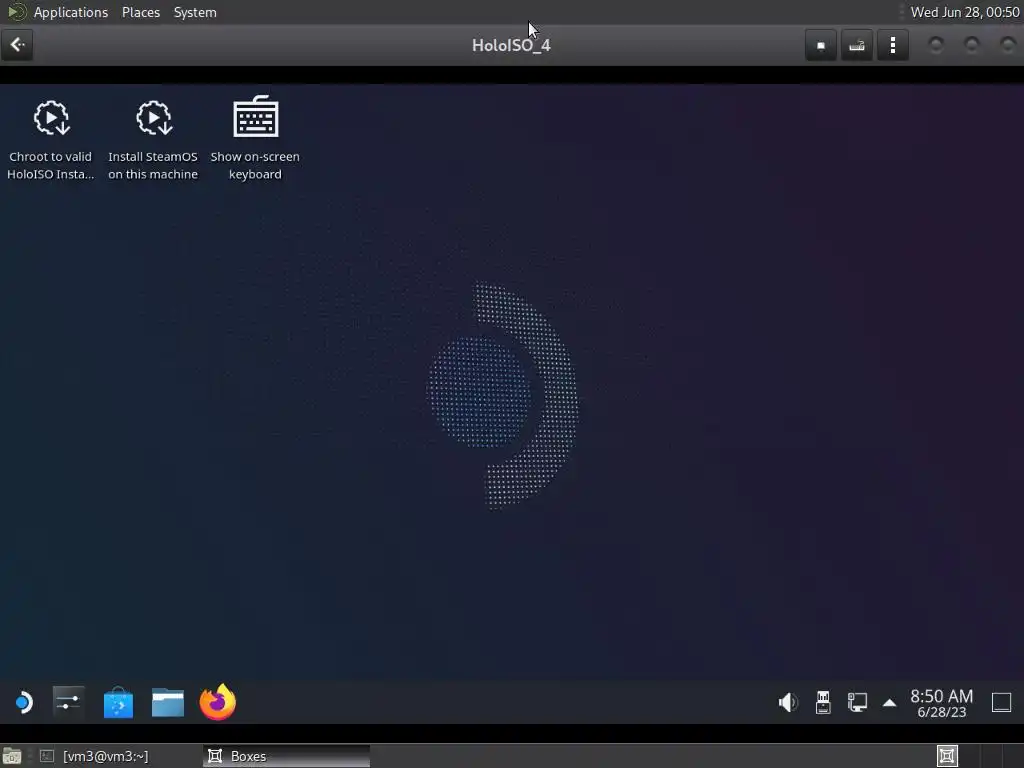Open the SteamOS application launcher
The height and width of the screenshot is (768, 1024).
[24, 703]
